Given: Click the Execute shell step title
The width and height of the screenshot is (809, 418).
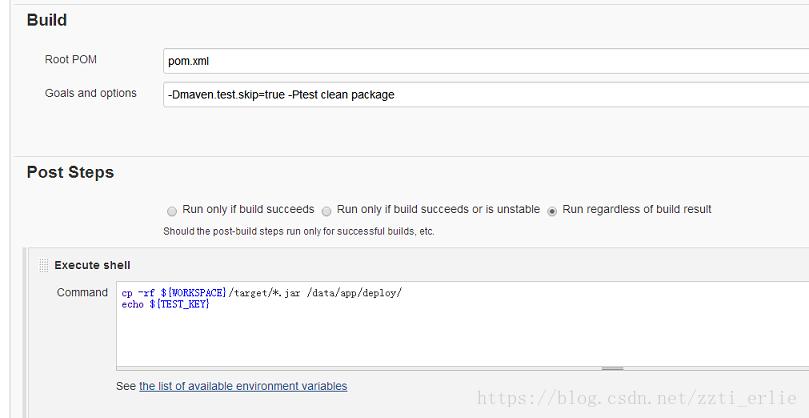Looking at the screenshot, I should tap(92, 265).
